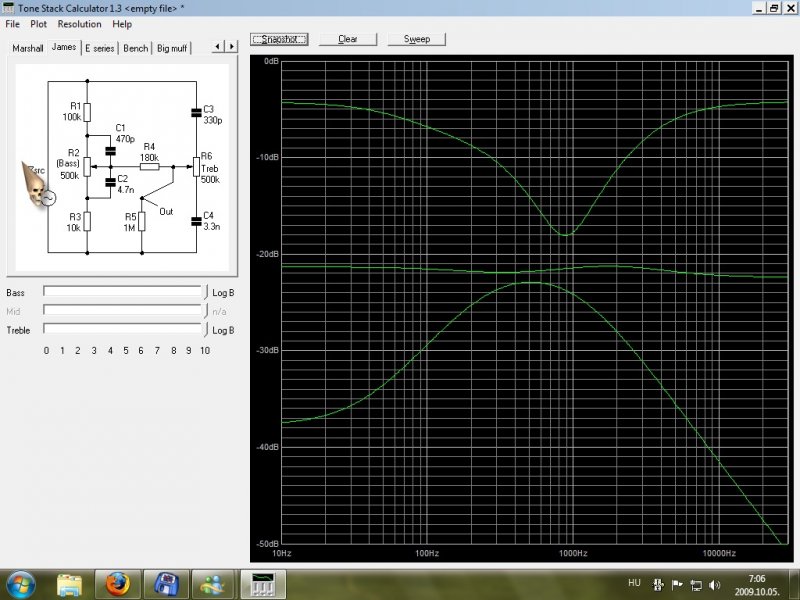Image resolution: width=800 pixels, height=600 pixels.
Task: Select the C1 470p capacitor
Action: point(110,151)
